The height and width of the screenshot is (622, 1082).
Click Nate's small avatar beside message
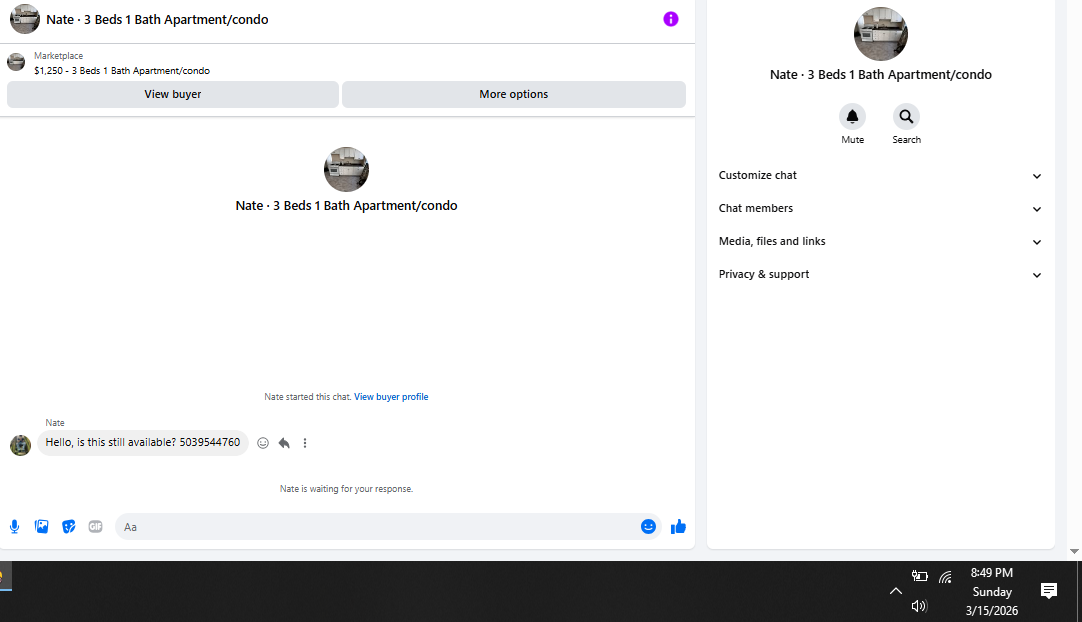point(21,445)
